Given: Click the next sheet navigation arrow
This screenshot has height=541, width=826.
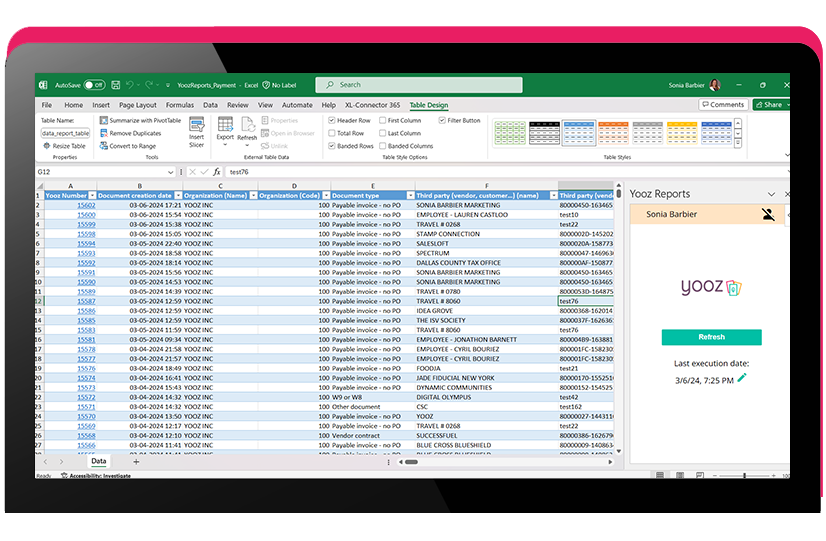Looking at the screenshot, I should tap(62, 462).
